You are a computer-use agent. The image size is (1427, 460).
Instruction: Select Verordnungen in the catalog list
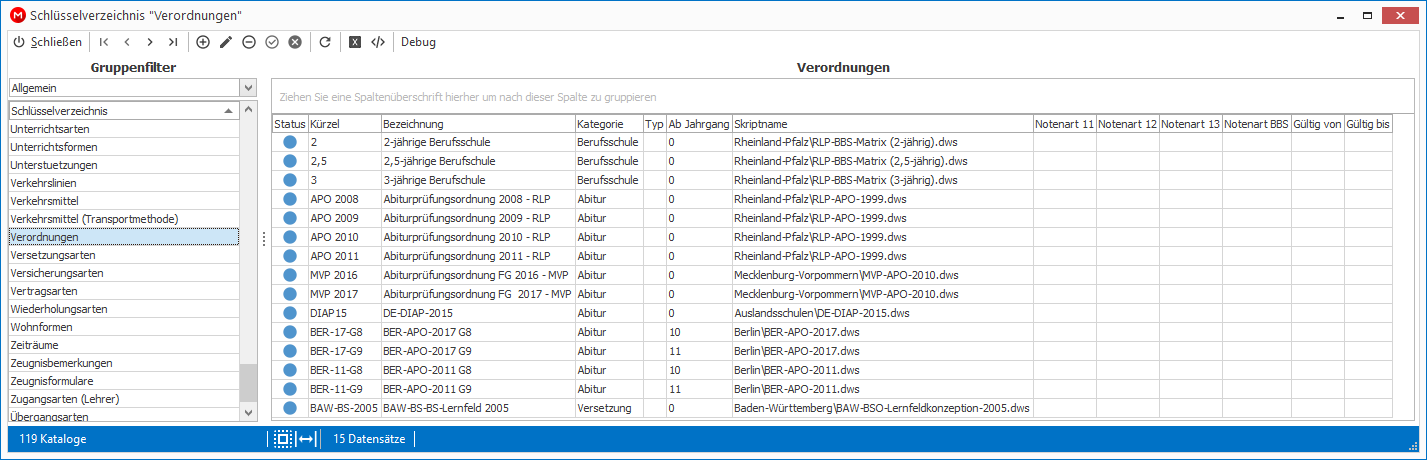[x=124, y=237]
